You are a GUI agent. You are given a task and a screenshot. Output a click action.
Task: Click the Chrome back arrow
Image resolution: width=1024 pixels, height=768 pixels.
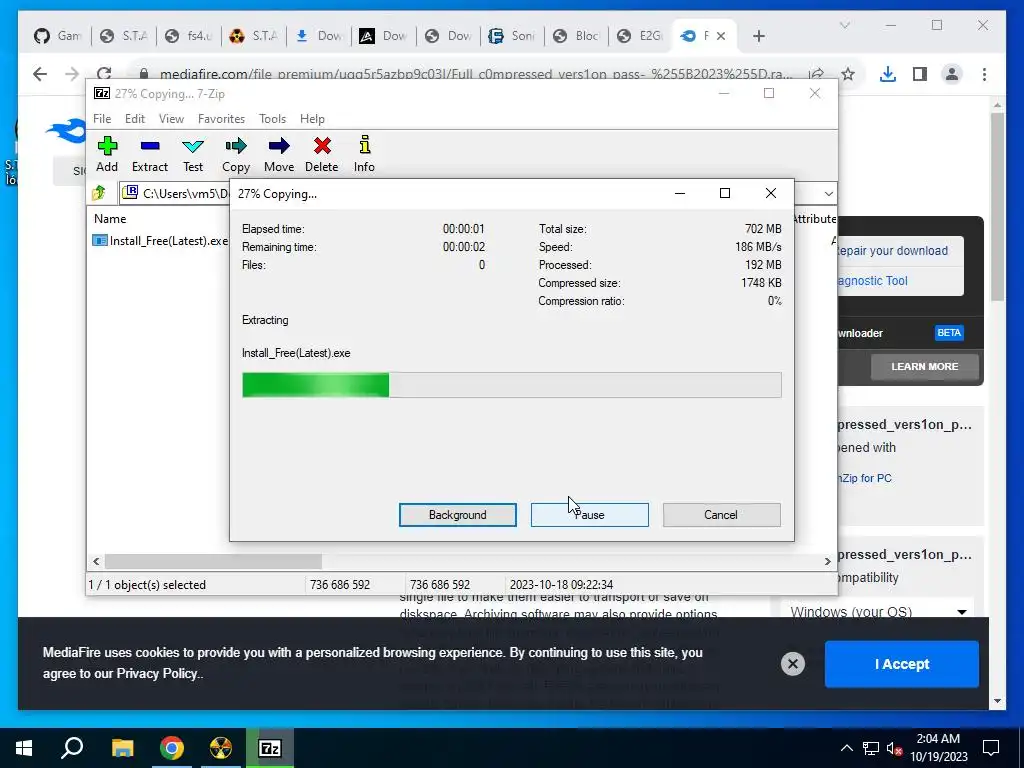(40, 74)
